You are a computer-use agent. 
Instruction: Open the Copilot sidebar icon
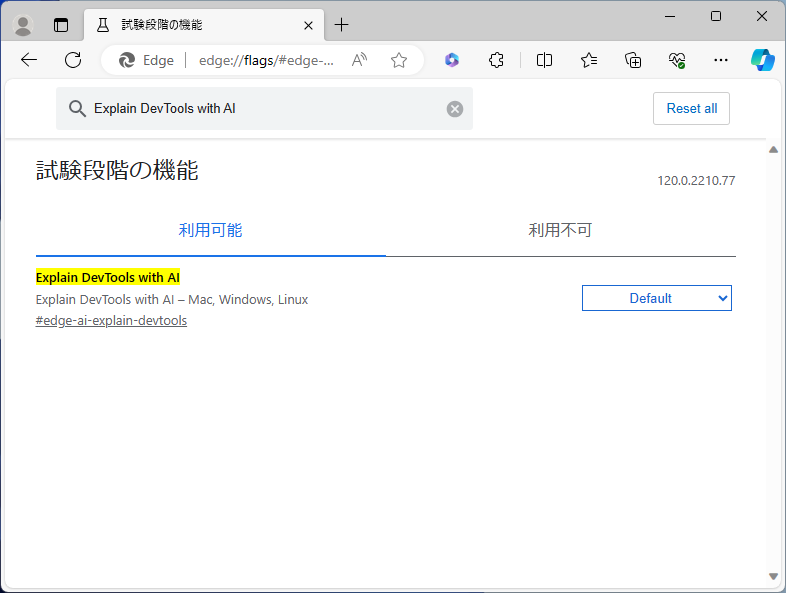(762, 60)
